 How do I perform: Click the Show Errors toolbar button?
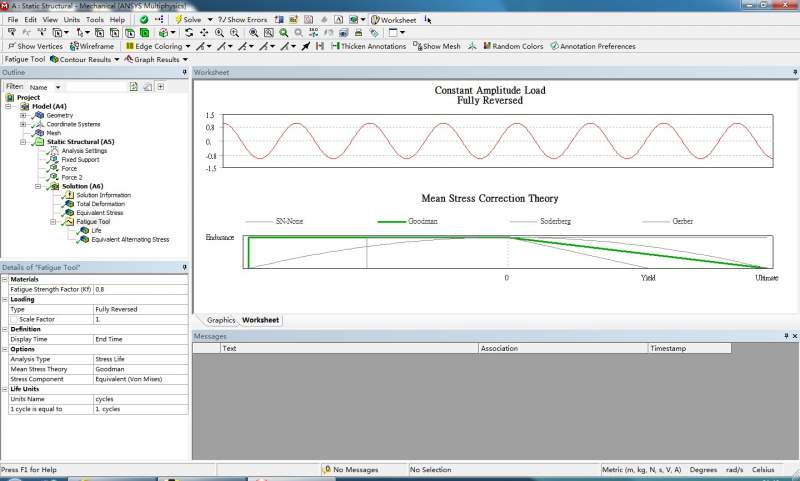click(x=240, y=19)
